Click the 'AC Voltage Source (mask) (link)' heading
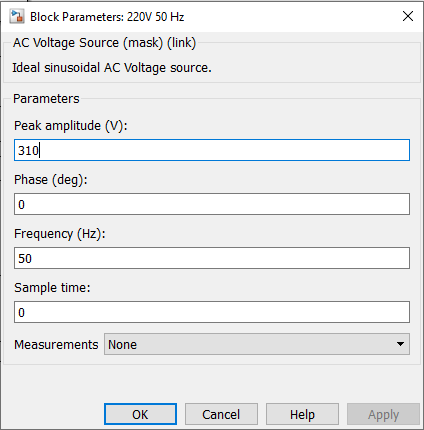Image resolution: width=424 pixels, height=430 pixels. pyautogui.click(x=104, y=43)
